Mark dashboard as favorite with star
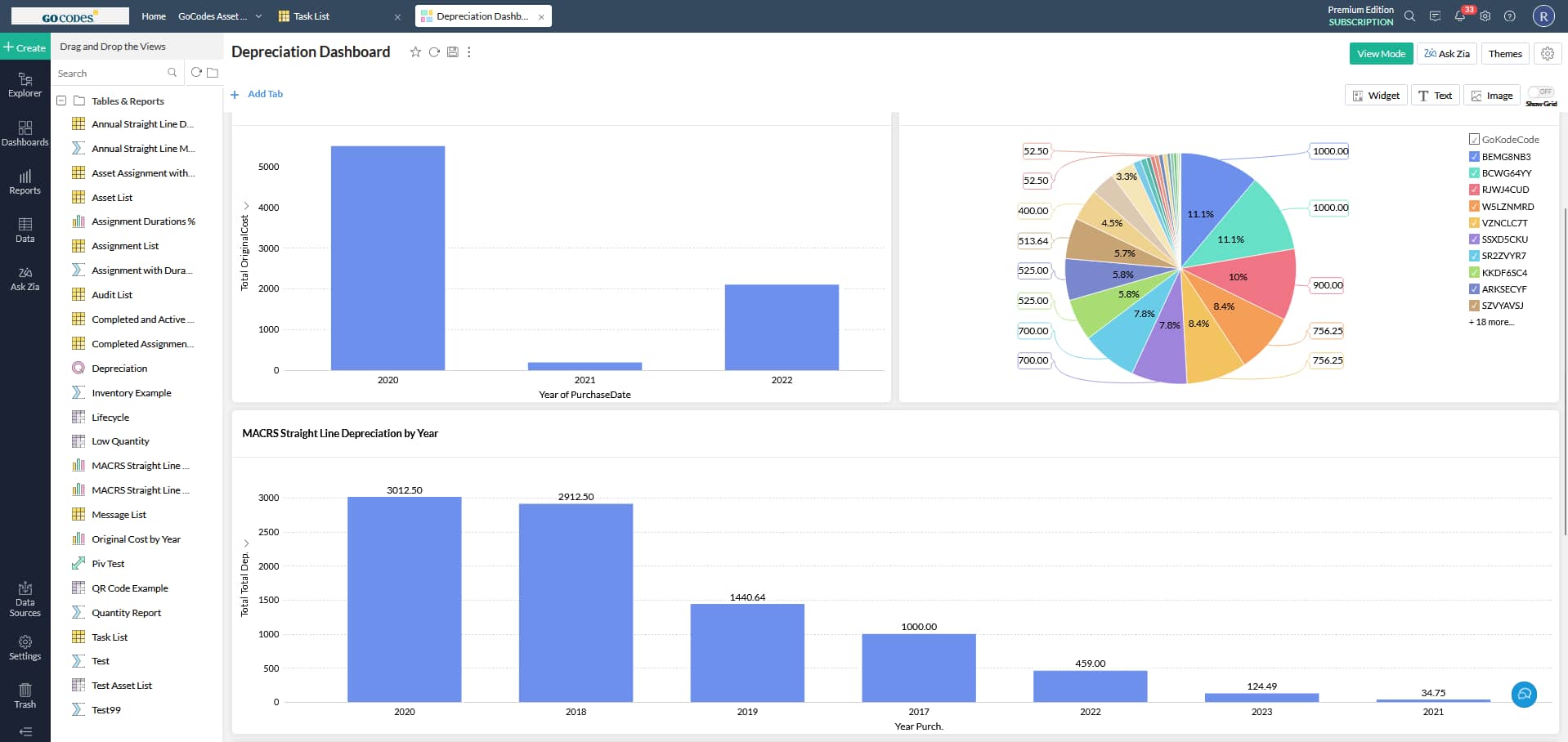The width and height of the screenshot is (1568, 742). [415, 52]
